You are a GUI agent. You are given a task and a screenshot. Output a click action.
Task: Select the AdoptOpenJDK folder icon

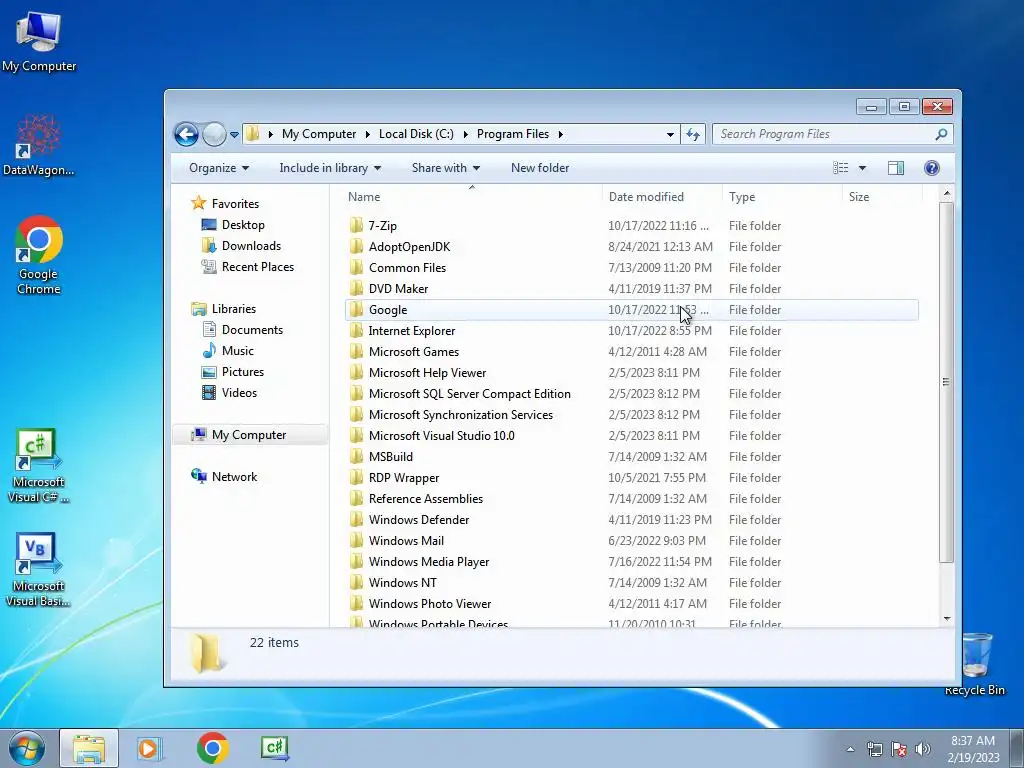(x=356, y=246)
